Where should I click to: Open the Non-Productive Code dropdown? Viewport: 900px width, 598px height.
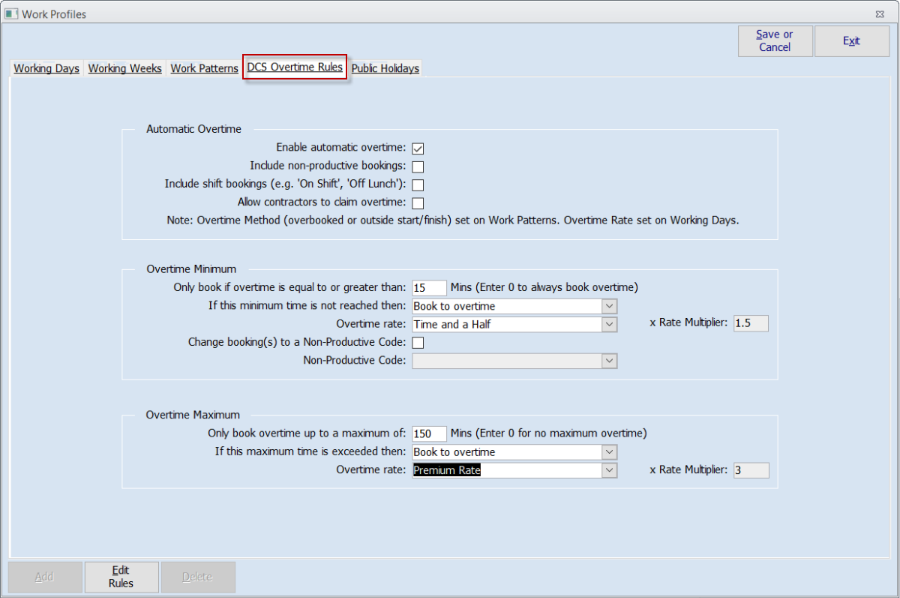point(609,361)
